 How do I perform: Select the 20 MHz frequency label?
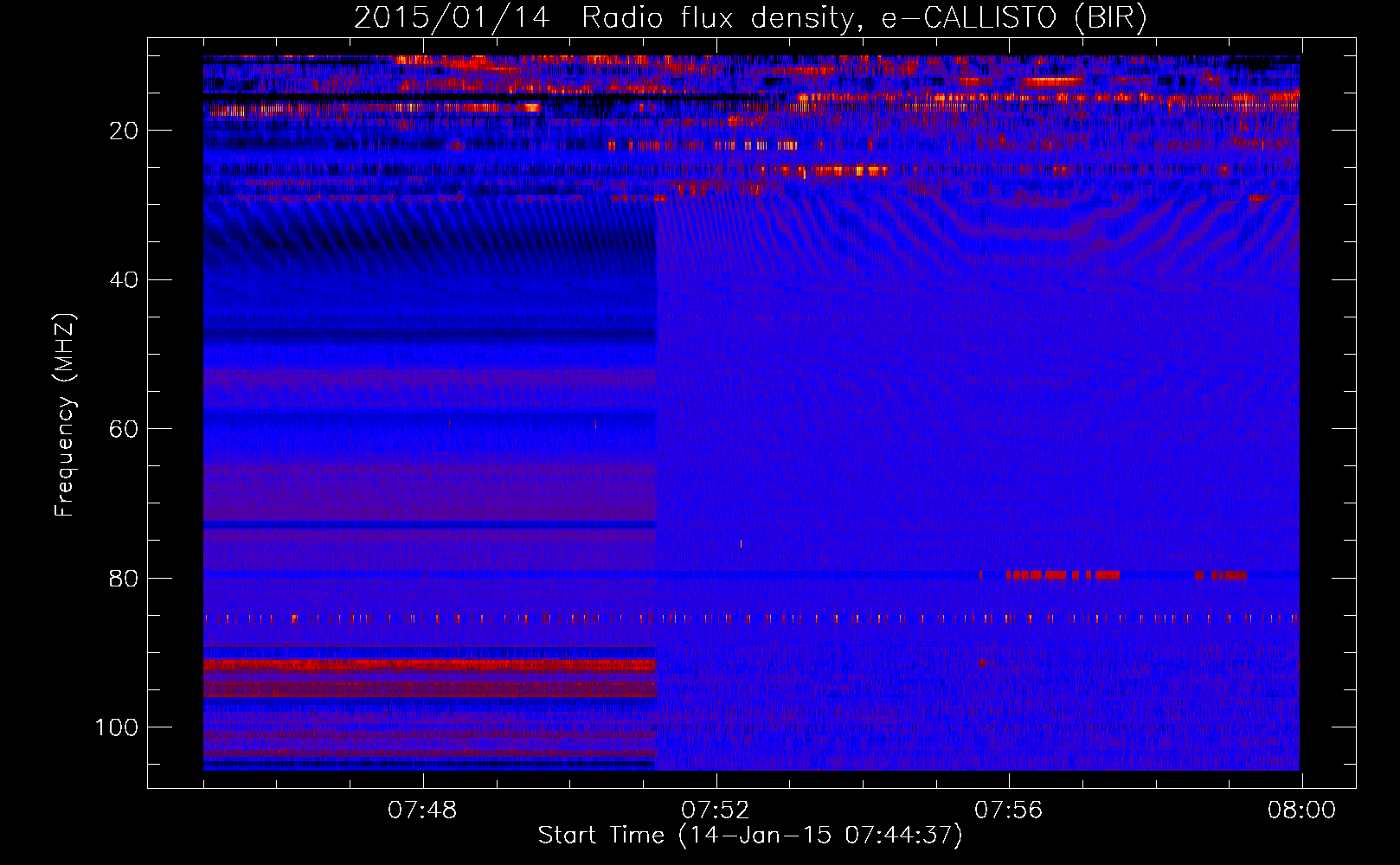125,131
